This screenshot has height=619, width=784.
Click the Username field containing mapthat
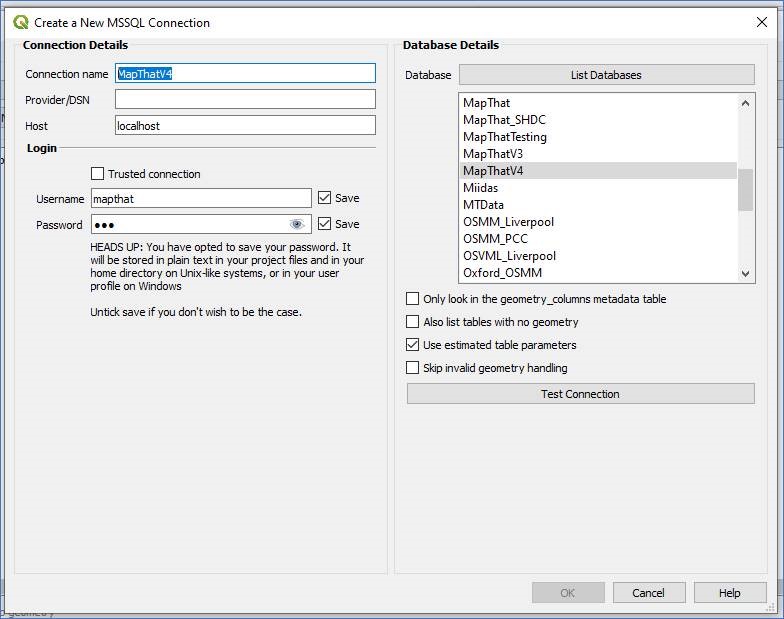[202, 198]
